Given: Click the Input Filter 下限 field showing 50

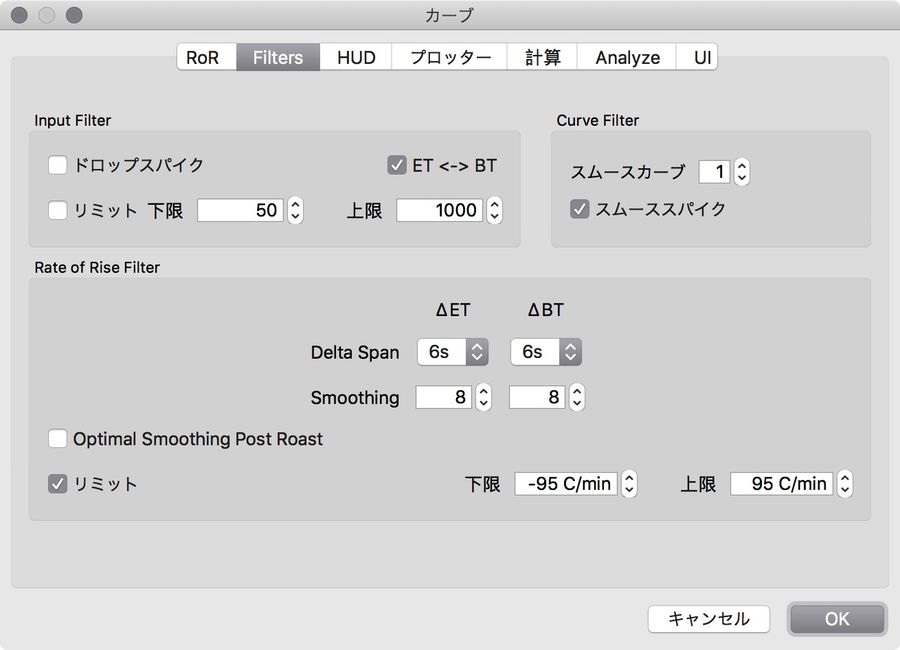Looking at the screenshot, I should [x=240, y=210].
